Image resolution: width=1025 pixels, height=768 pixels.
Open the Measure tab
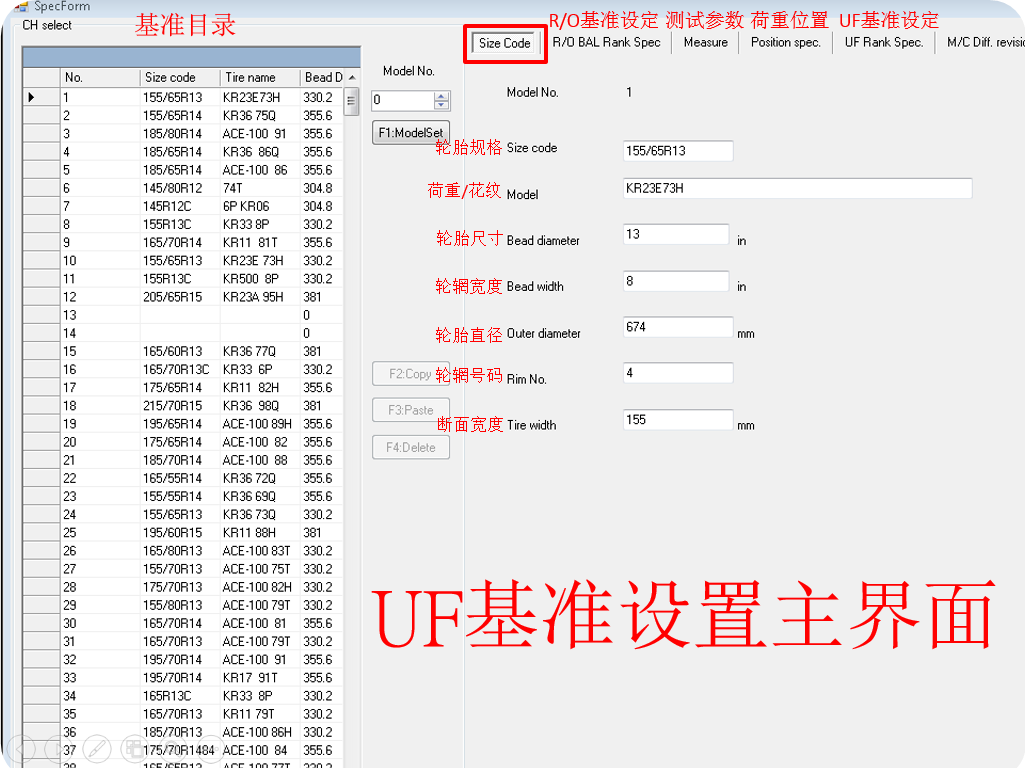coord(705,43)
